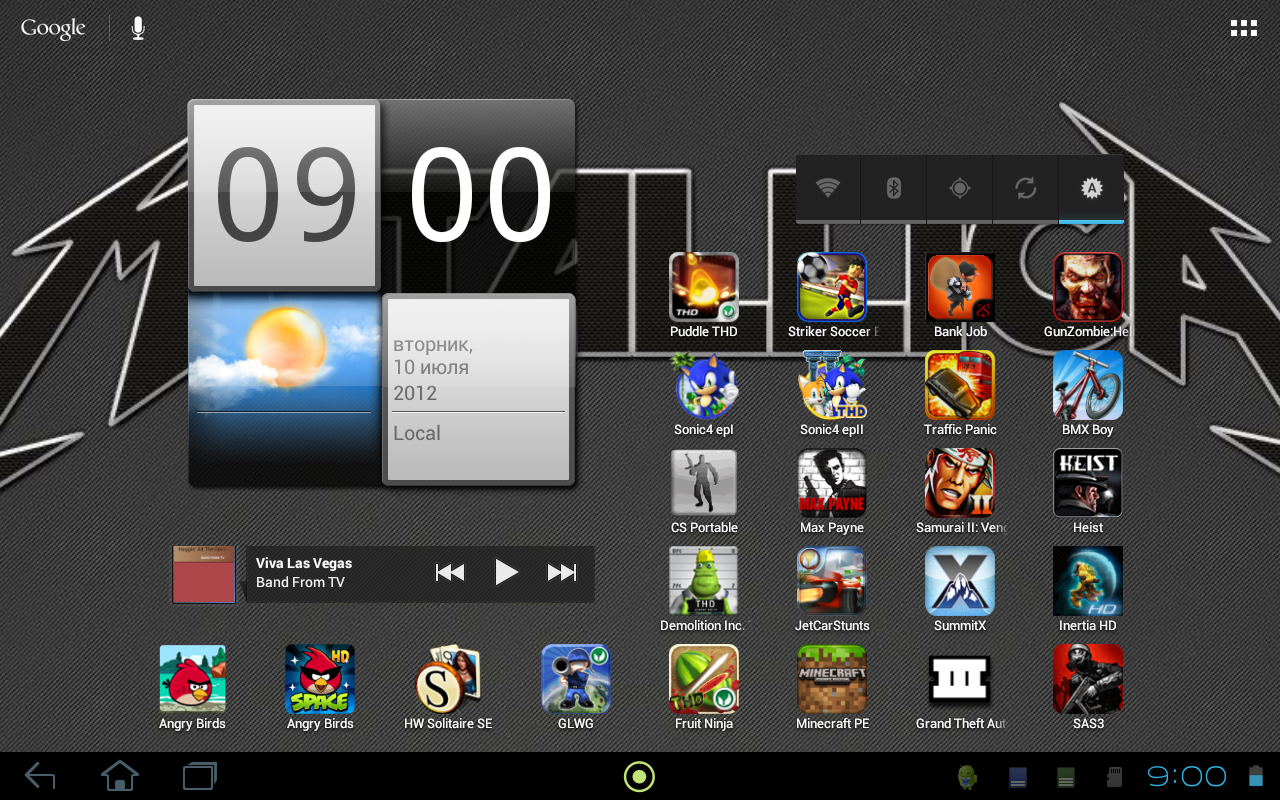The width and height of the screenshot is (1280, 800).
Task: Open Minecraft PE
Action: [832, 679]
